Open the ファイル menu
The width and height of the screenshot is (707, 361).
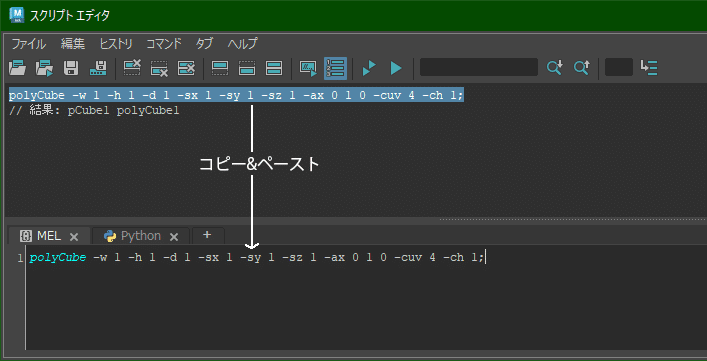[x=28, y=44]
